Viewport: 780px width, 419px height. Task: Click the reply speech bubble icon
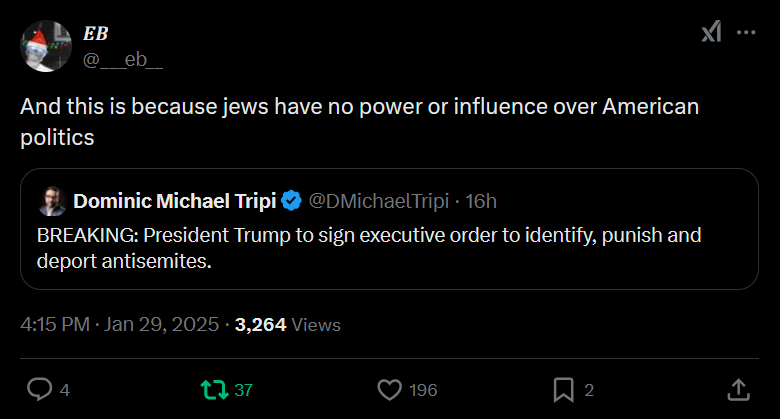(x=39, y=388)
